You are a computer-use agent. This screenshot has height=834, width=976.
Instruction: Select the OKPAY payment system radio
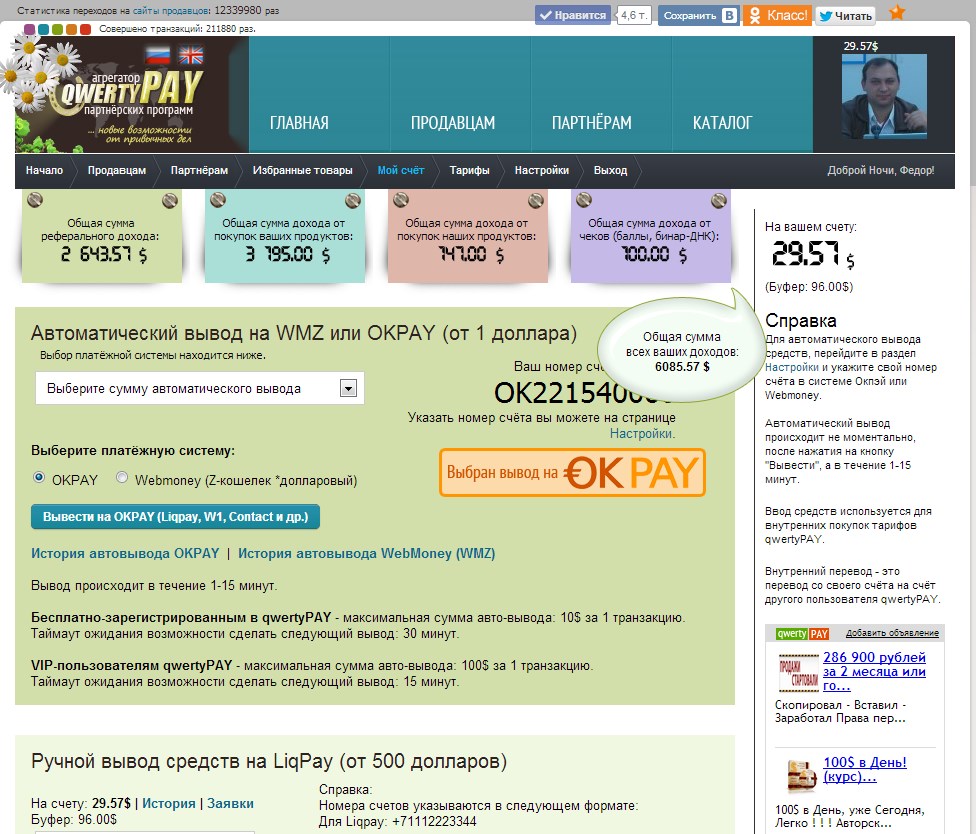[40, 478]
